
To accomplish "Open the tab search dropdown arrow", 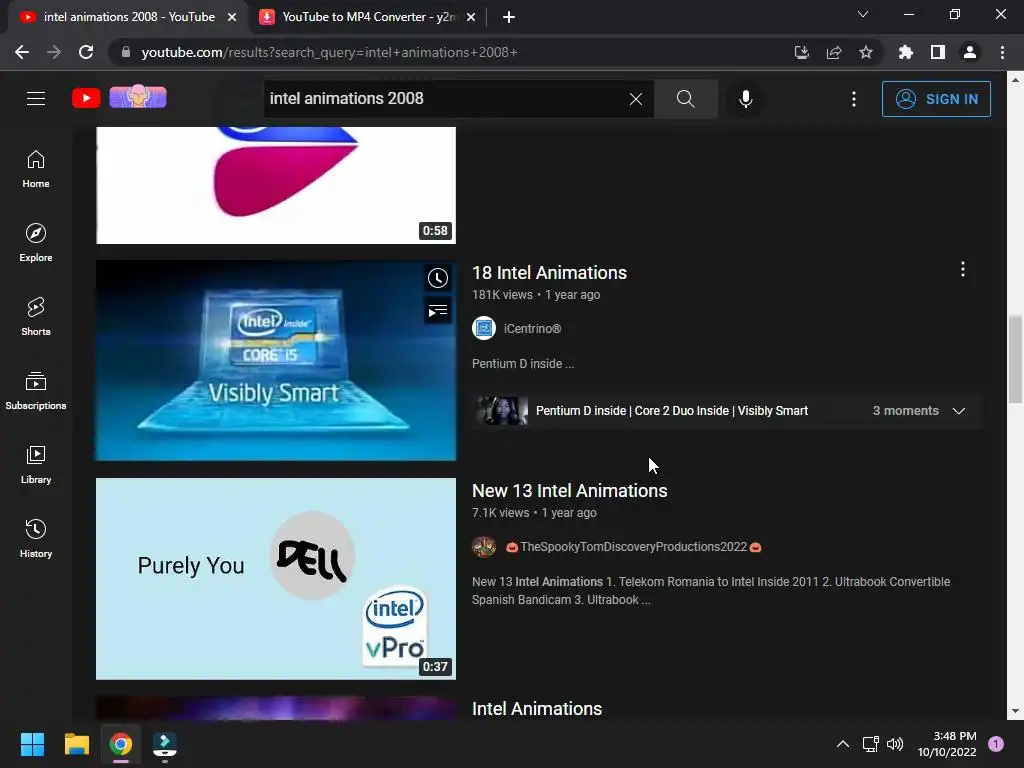I will [863, 14].
